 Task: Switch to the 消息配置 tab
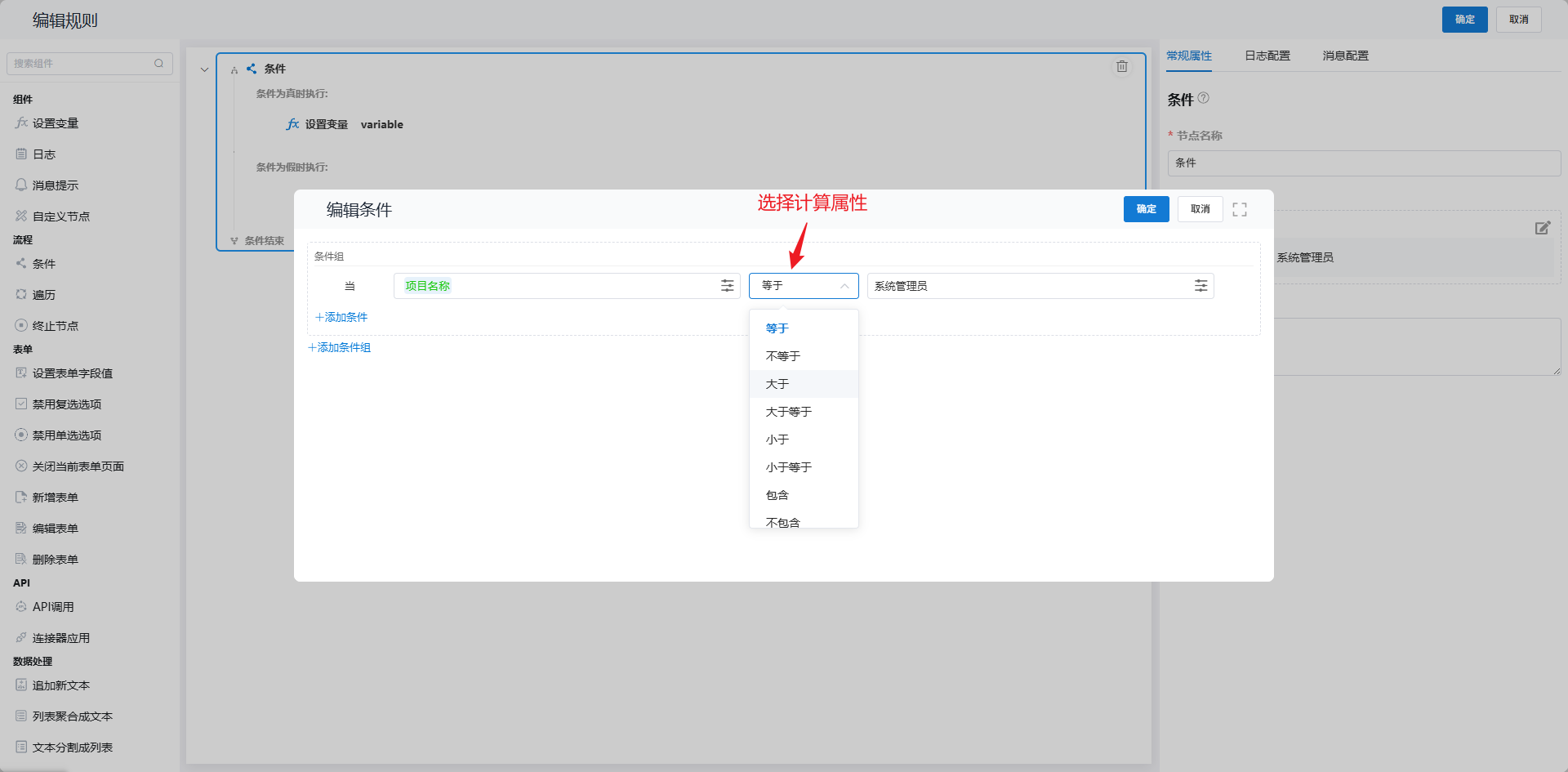(1345, 56)
